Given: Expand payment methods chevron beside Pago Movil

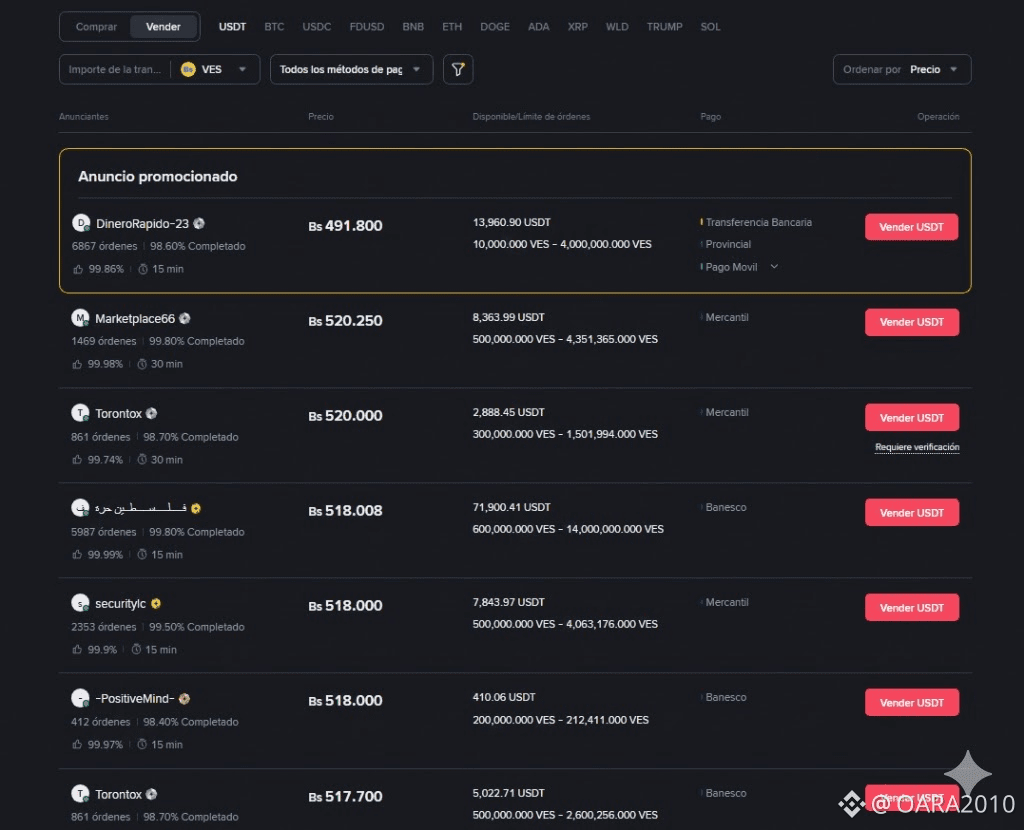Looking at the screenshot, I should (774, 267).
